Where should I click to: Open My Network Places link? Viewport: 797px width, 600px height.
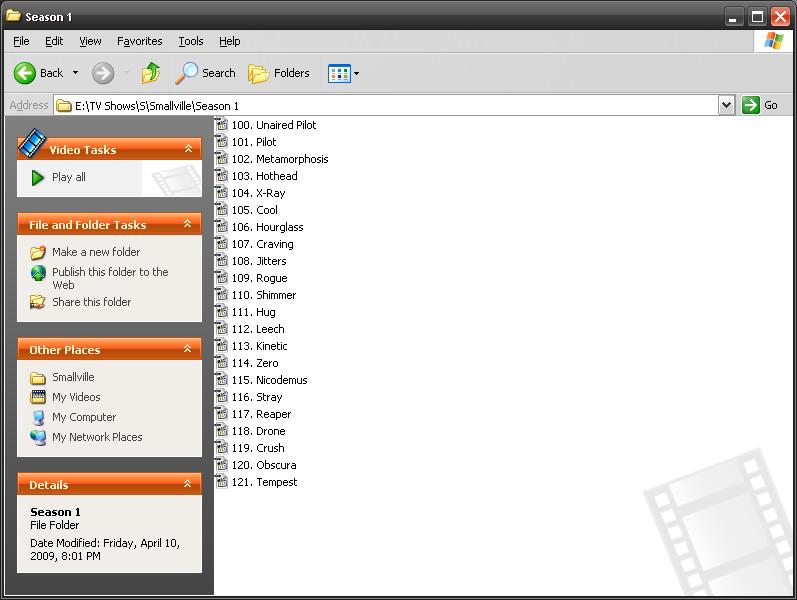click(97, 437)
